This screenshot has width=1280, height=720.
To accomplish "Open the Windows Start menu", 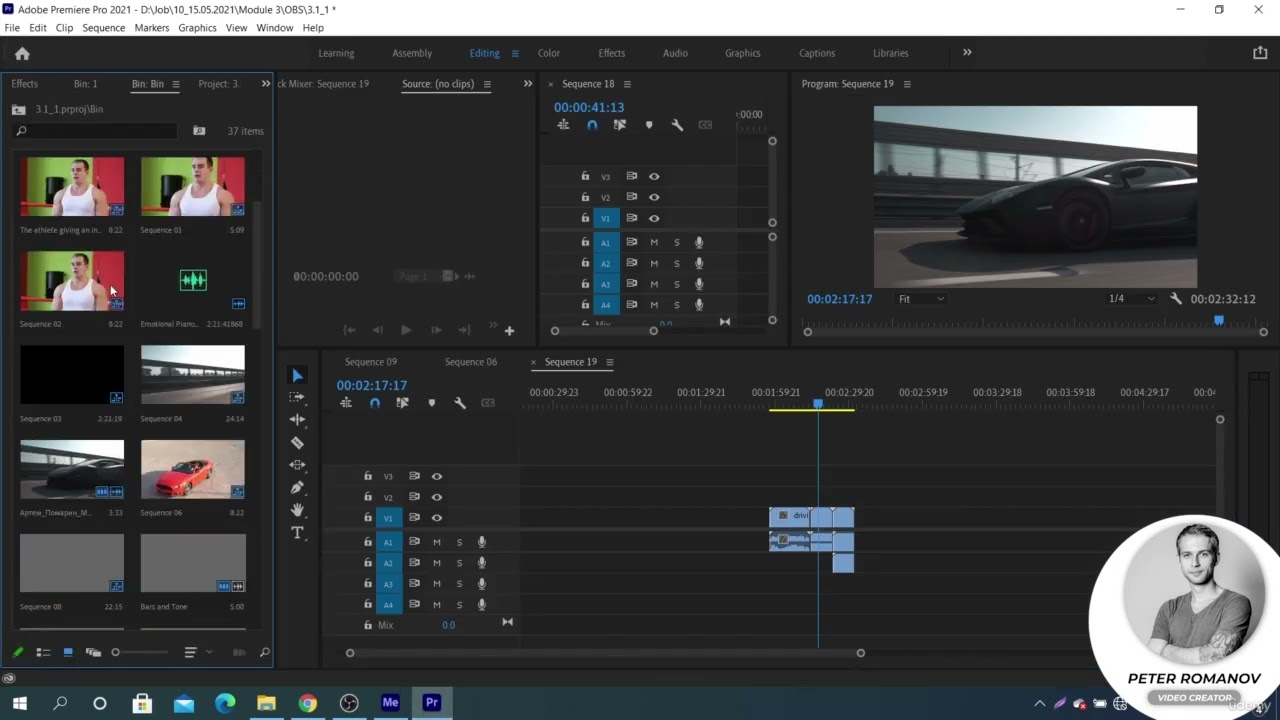I will pos(19,703).
